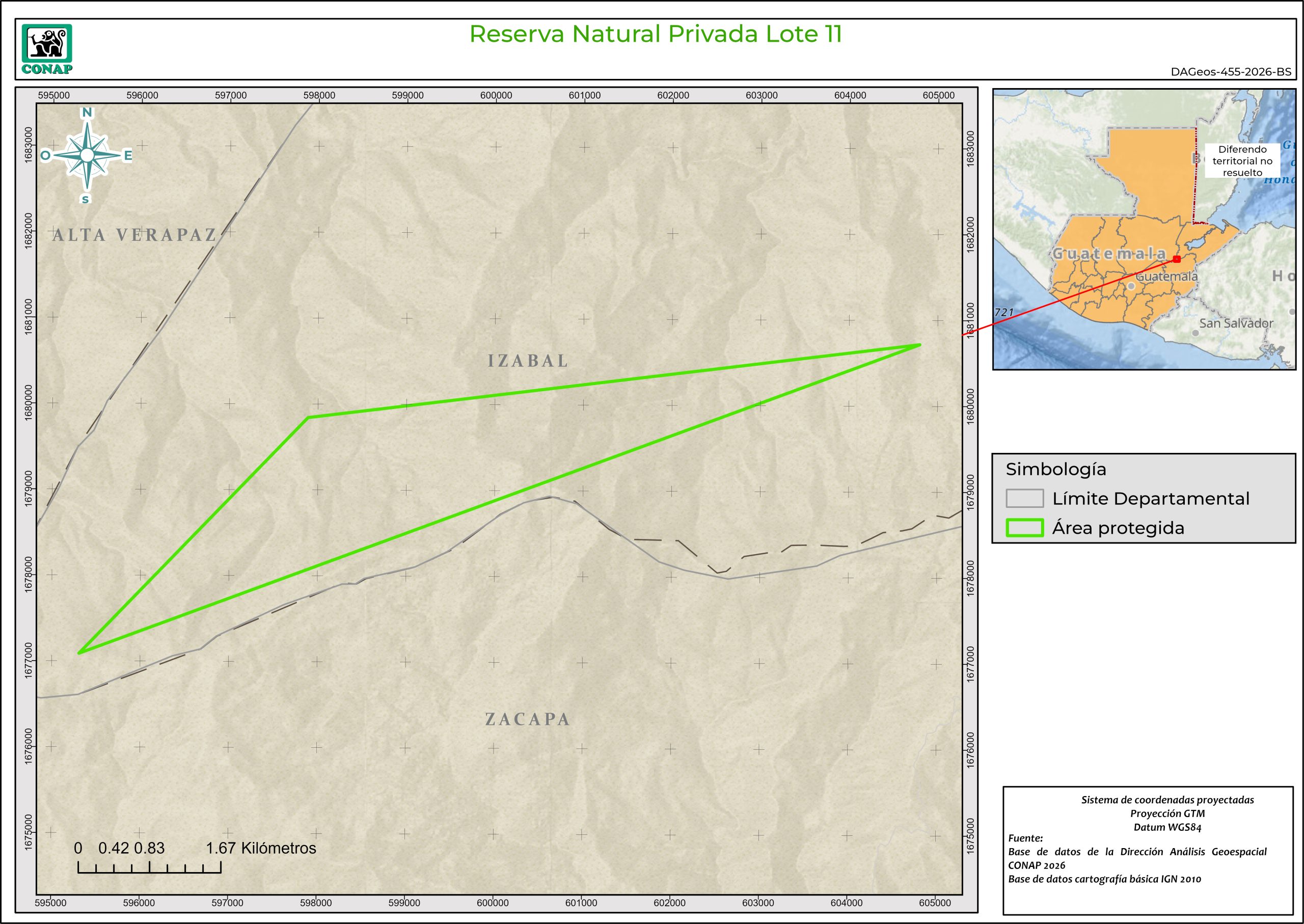Click the Simbología legend heading
1304x924 pixels.
pyautogui.click(x=1056, y=470)
